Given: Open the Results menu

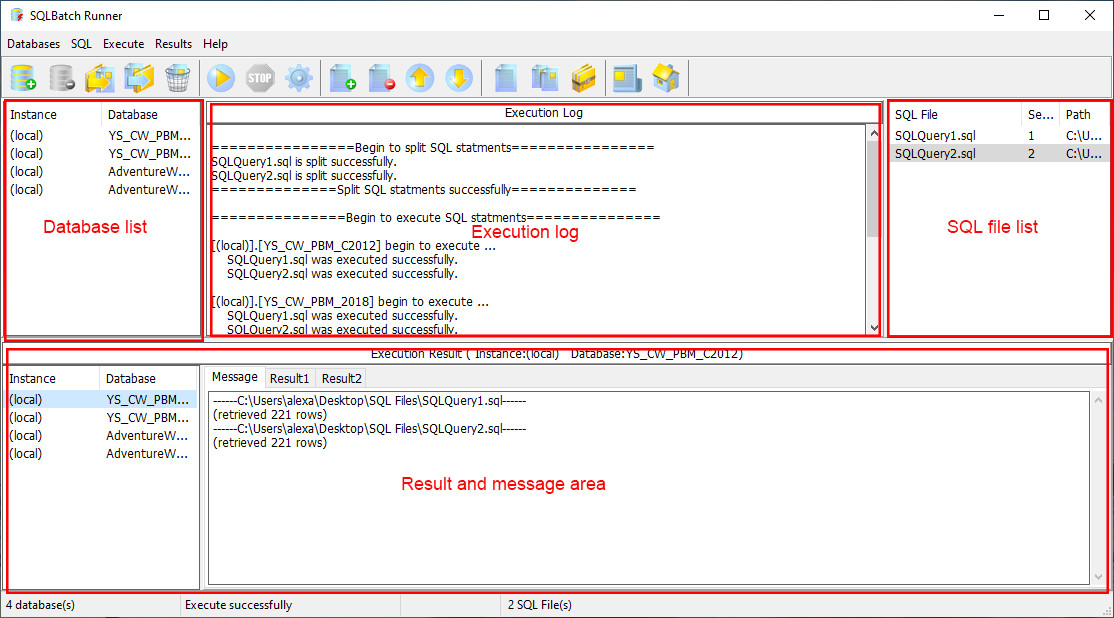Looking at the screenshot, I should 173,44.
